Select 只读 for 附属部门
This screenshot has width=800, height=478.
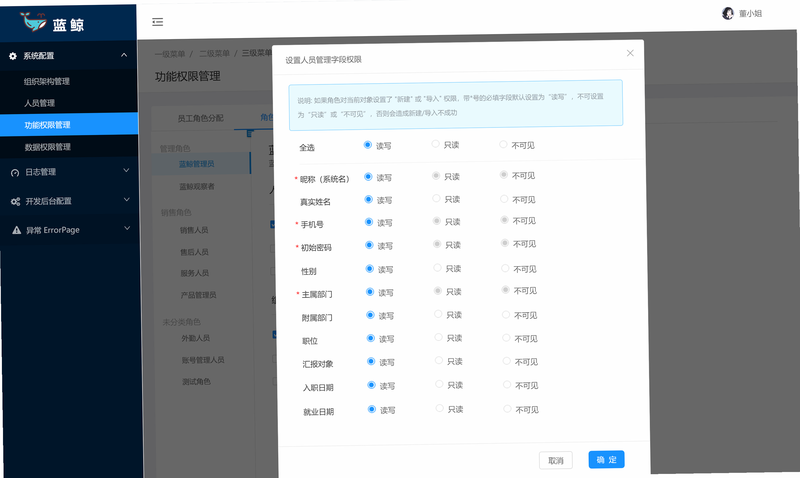coord(438,314)
